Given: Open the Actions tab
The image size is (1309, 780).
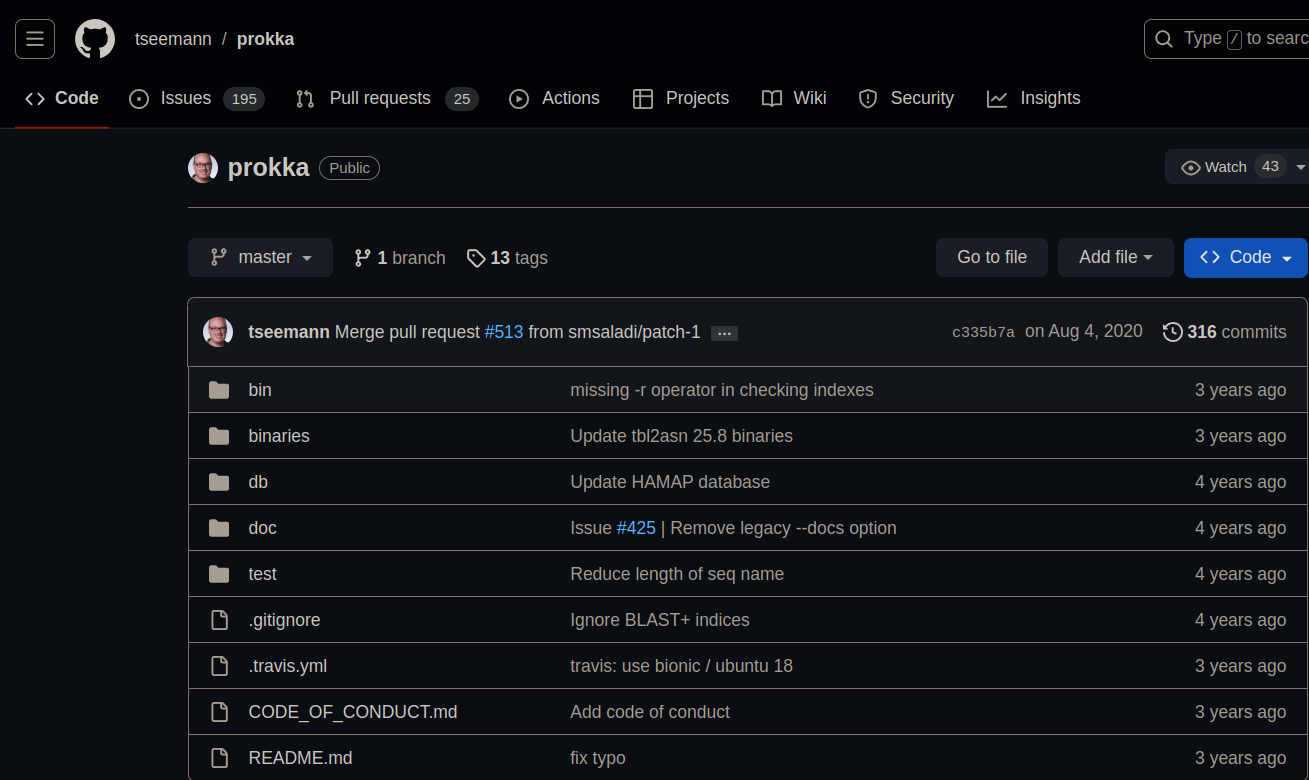Looking at the screenshot, I should tap(554, 98).
